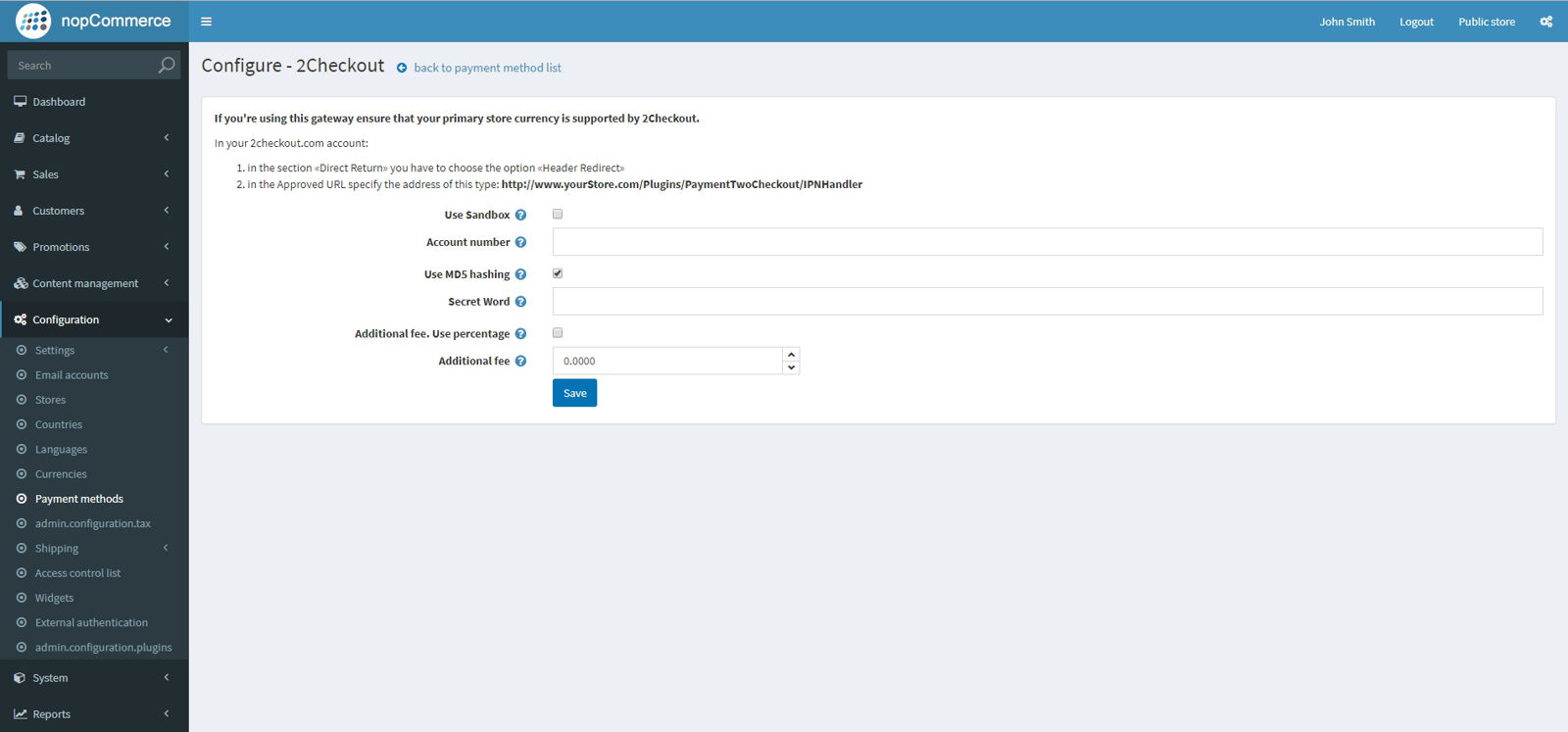Click the Sales cart icon
Viewport: 1568px width, 732px height.
[20, 174]
